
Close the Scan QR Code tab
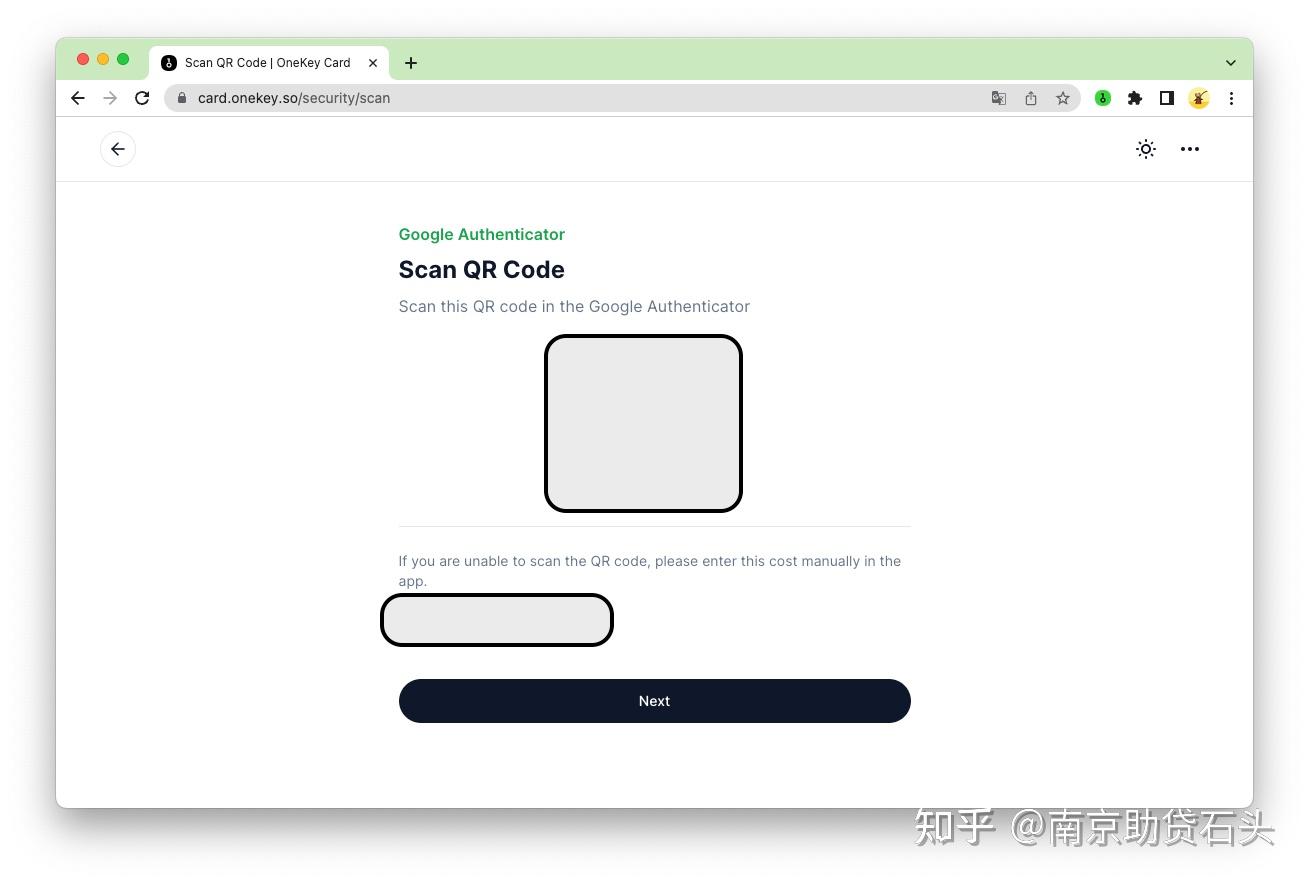pyautogui.click(x=373, y=62)
